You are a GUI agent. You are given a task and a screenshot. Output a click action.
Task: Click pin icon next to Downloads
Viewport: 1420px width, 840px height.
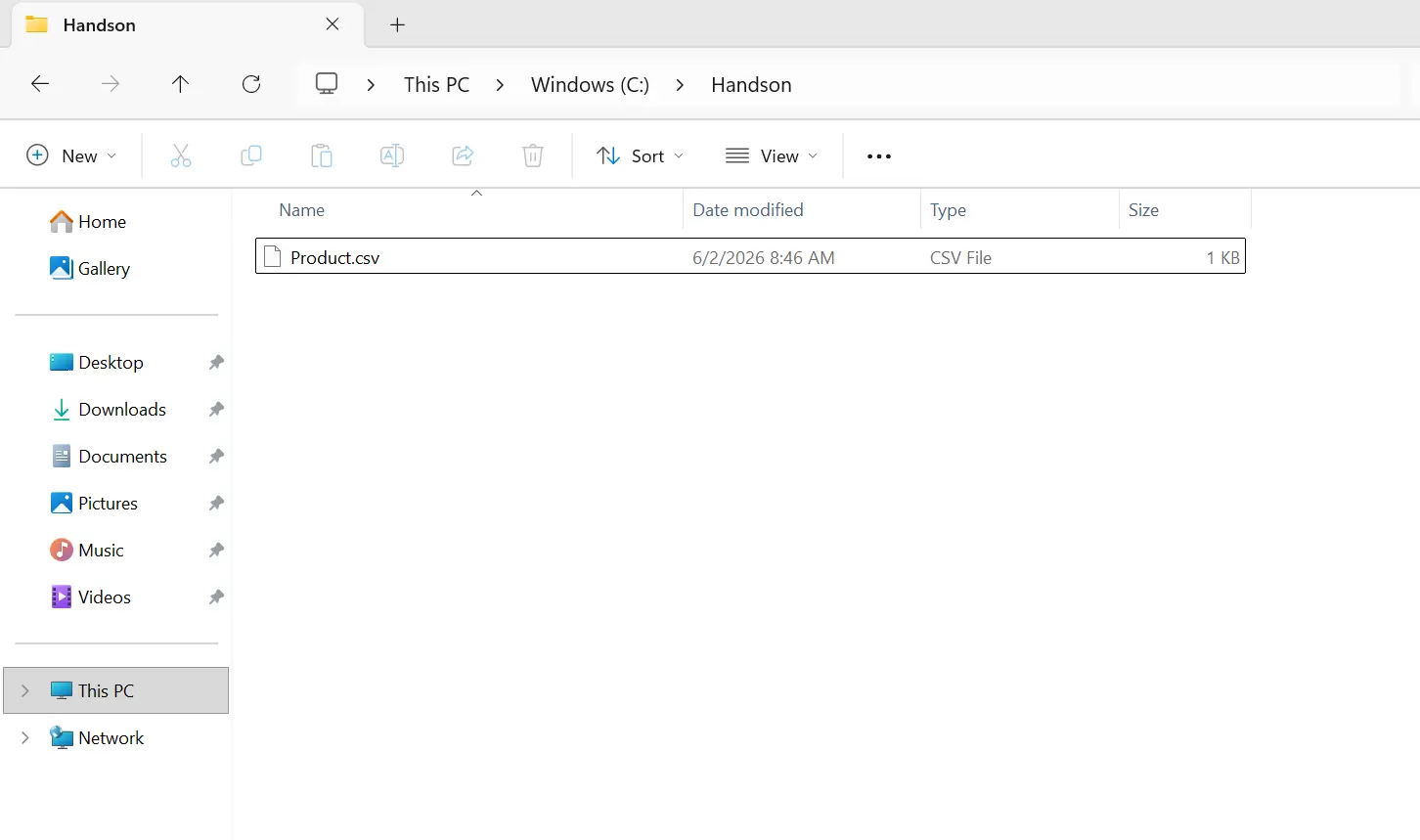216,410
